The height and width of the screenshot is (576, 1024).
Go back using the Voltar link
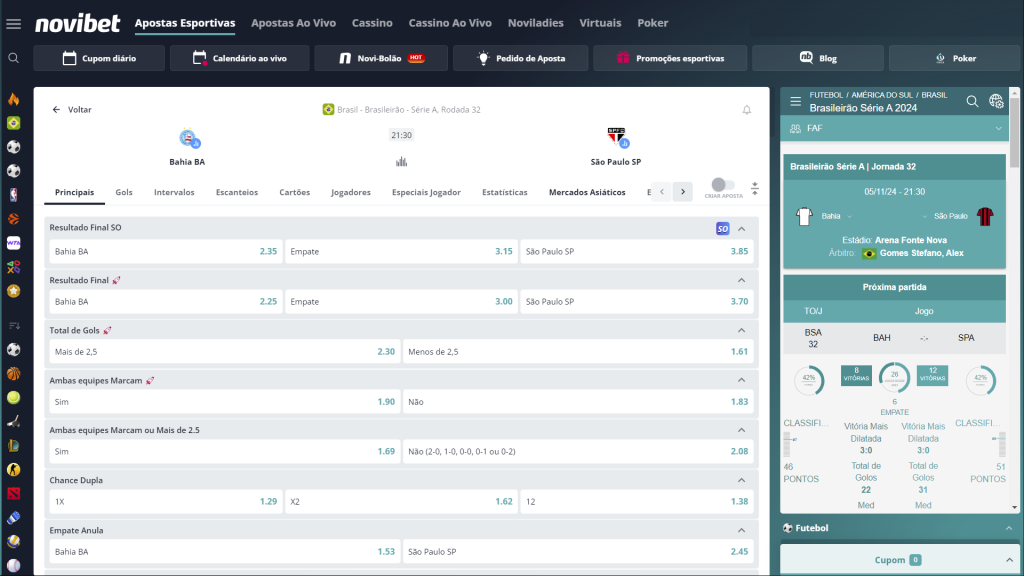coord(71,110)
